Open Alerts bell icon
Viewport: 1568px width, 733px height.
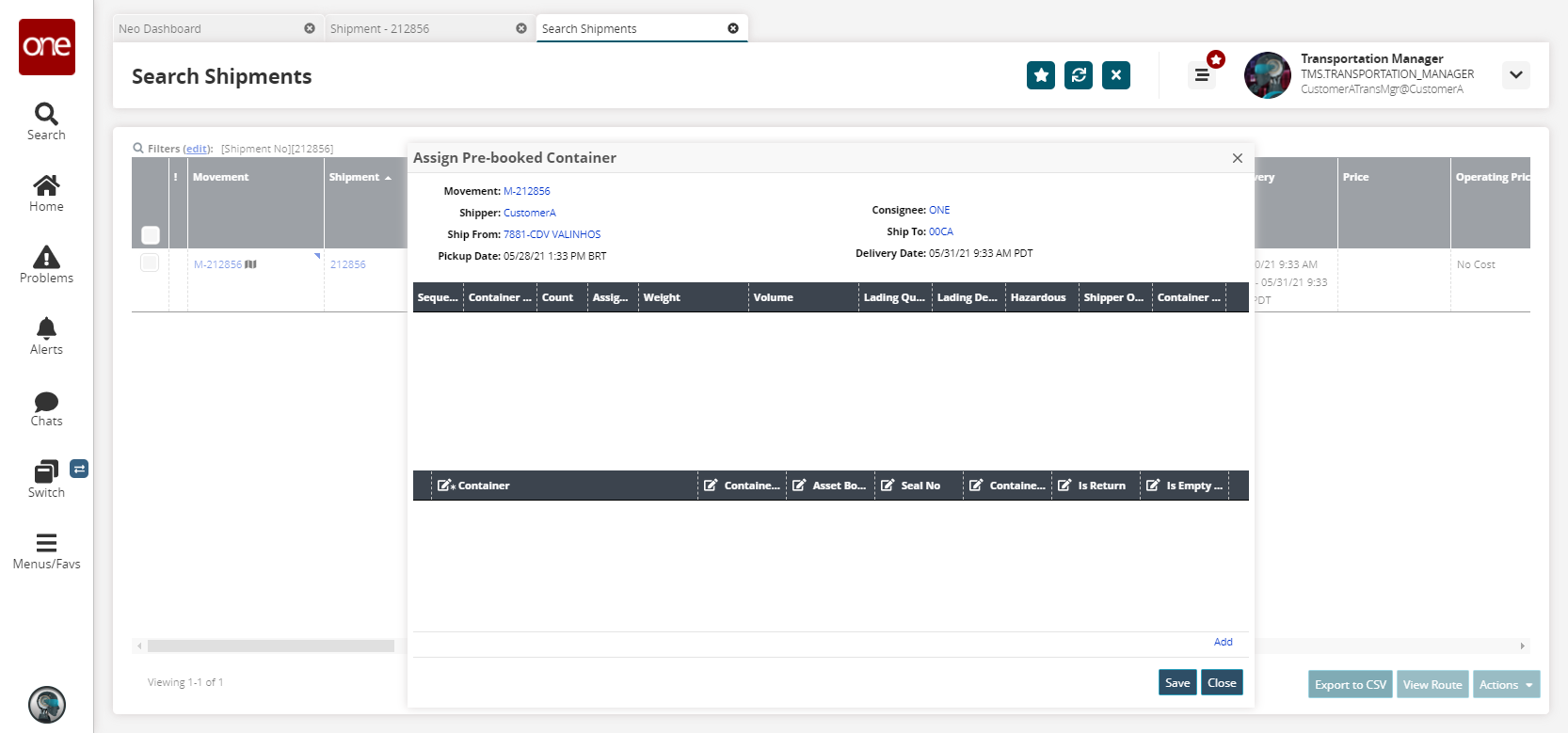coord(46,329)
